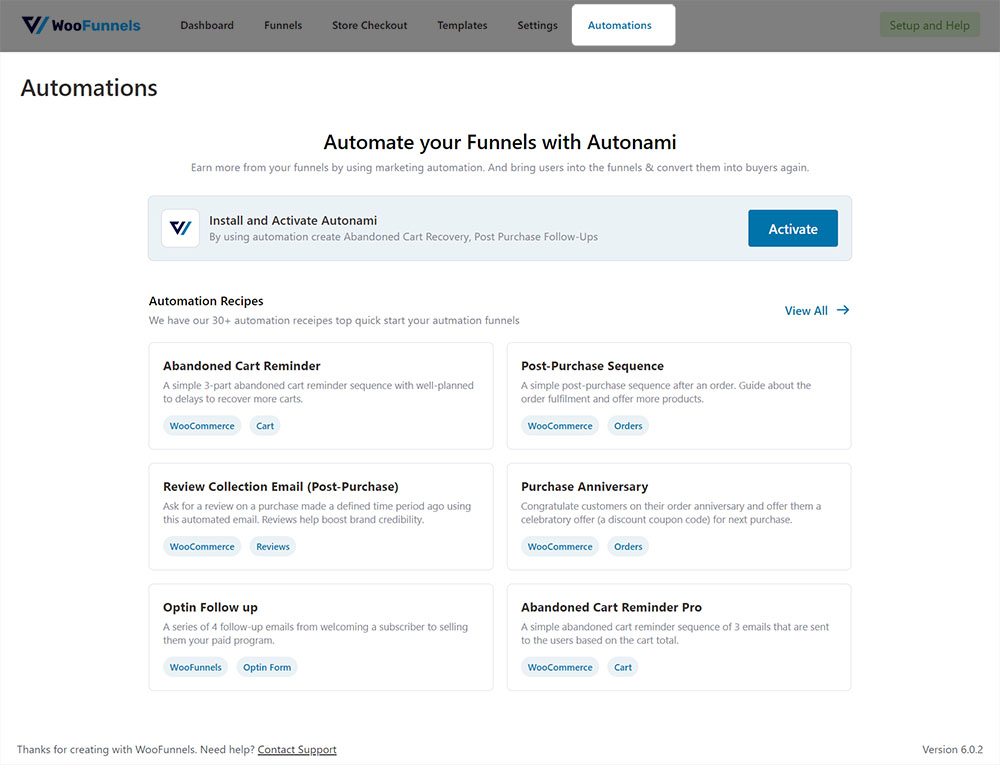
Task: Click the View All arrow icon
Action: (843, 310)
